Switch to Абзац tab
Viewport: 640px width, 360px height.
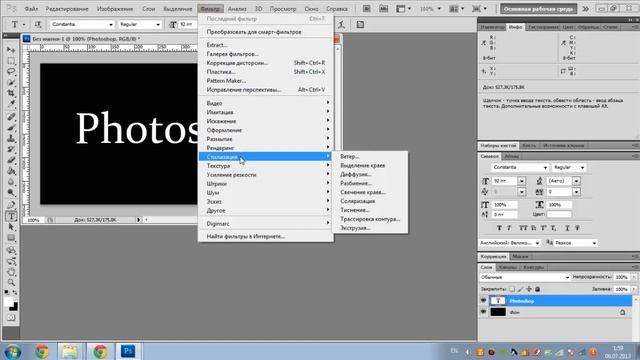point(511,156)
